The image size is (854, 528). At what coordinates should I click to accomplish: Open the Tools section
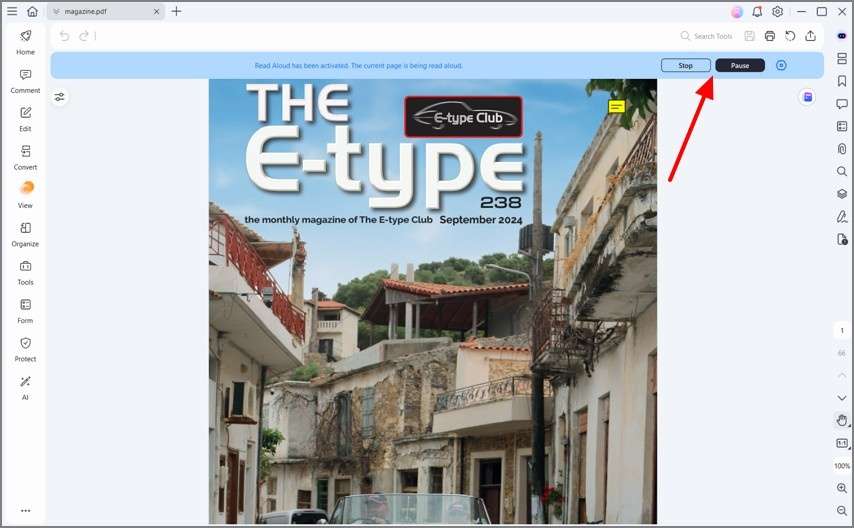coord(25,273)
